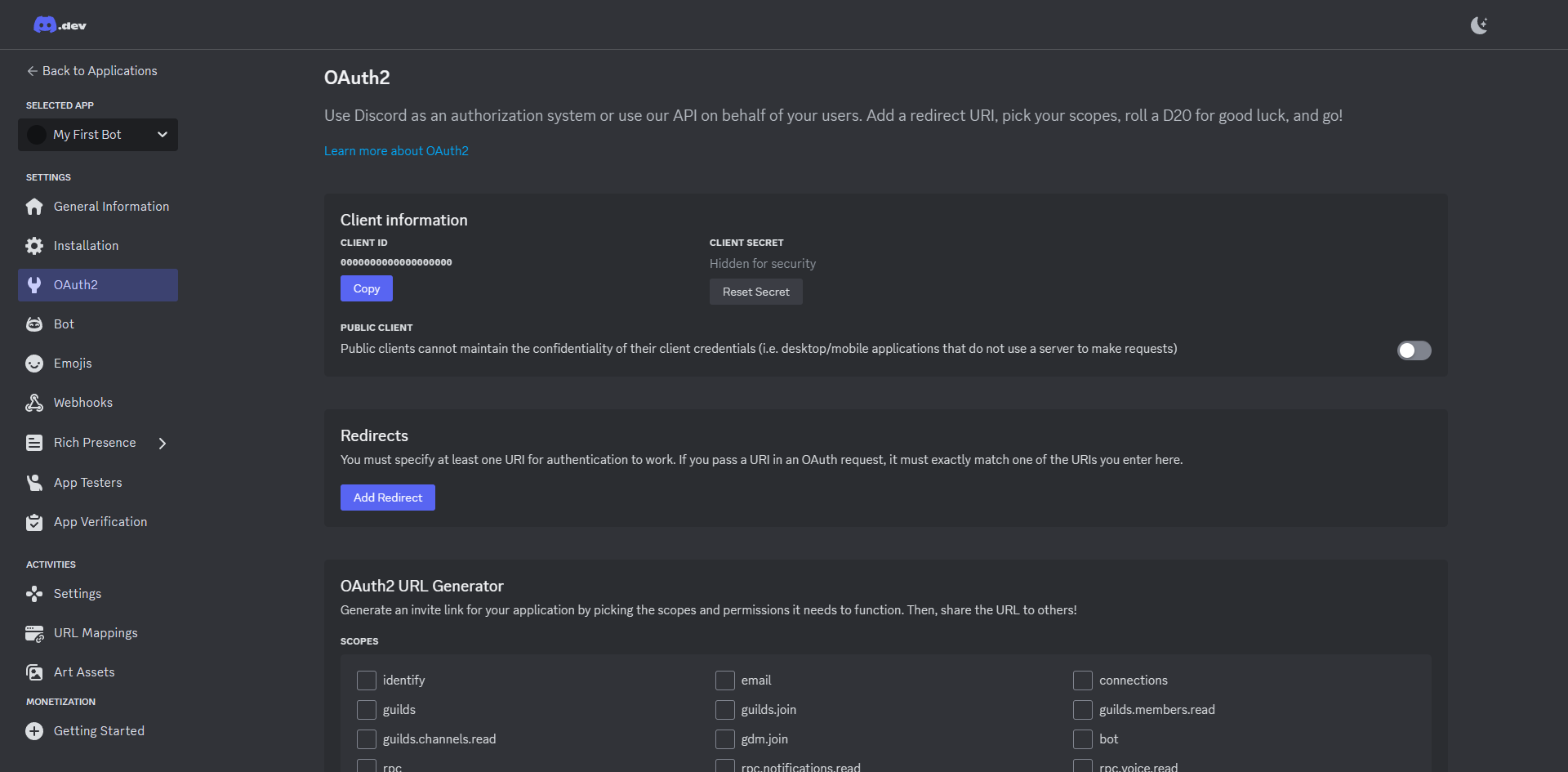Click the Getting Started plus icon
The image size is (1568, 772).
tap(34, 731)
